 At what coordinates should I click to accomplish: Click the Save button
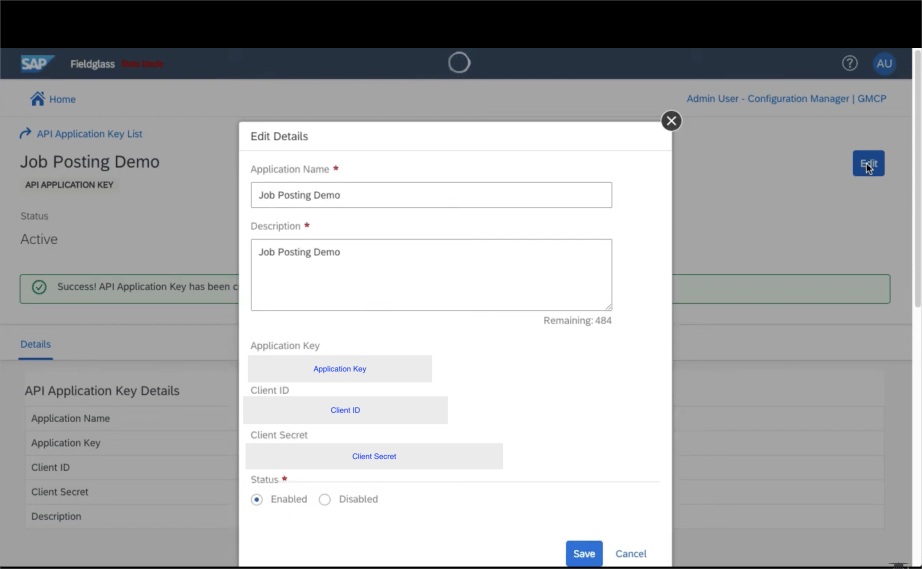[x=584, y=554]
